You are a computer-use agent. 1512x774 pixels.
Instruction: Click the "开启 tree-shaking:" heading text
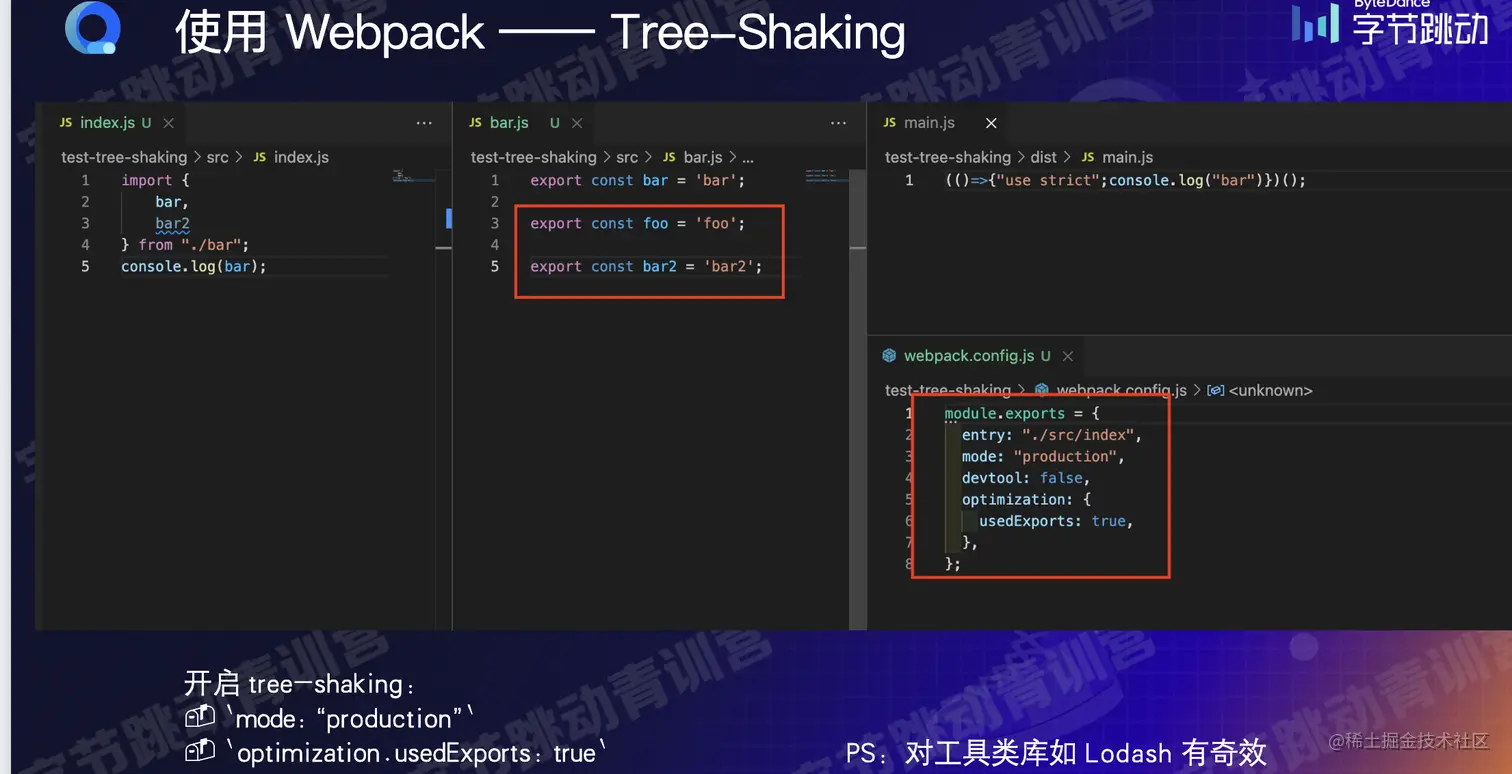300,684
